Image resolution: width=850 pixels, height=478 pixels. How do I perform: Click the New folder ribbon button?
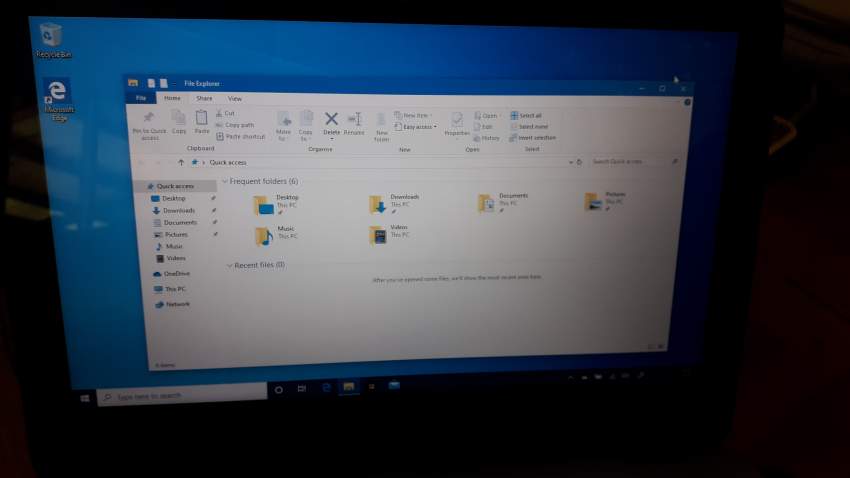point(382,127)
